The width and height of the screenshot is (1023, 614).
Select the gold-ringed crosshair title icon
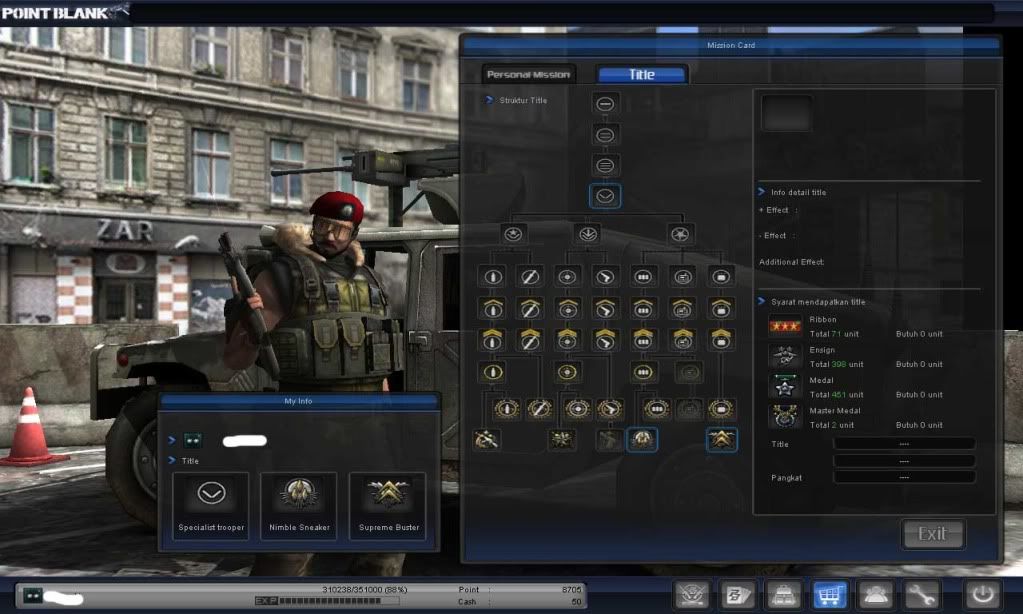click(x=567, y=373)
